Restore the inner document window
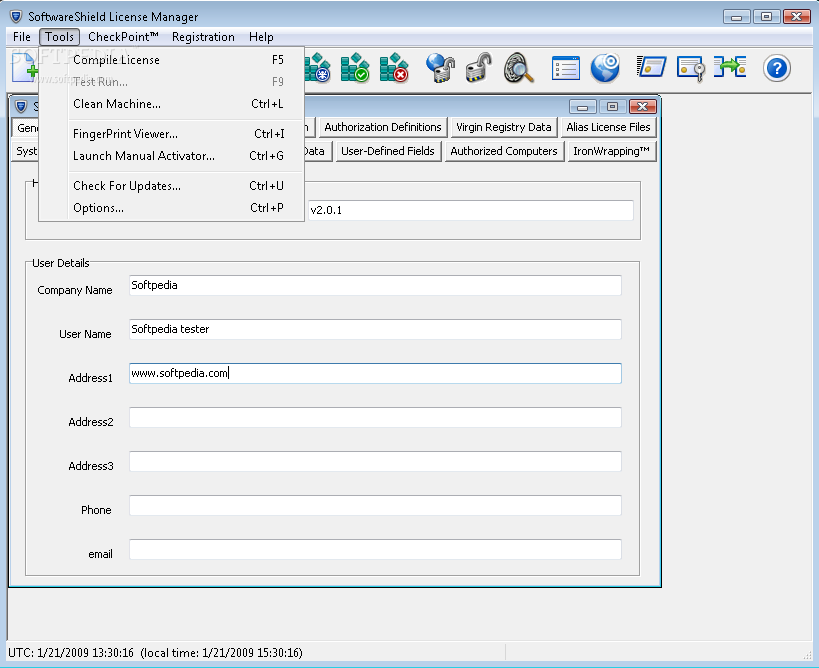819x668 pixels. (x=613, y=107)
